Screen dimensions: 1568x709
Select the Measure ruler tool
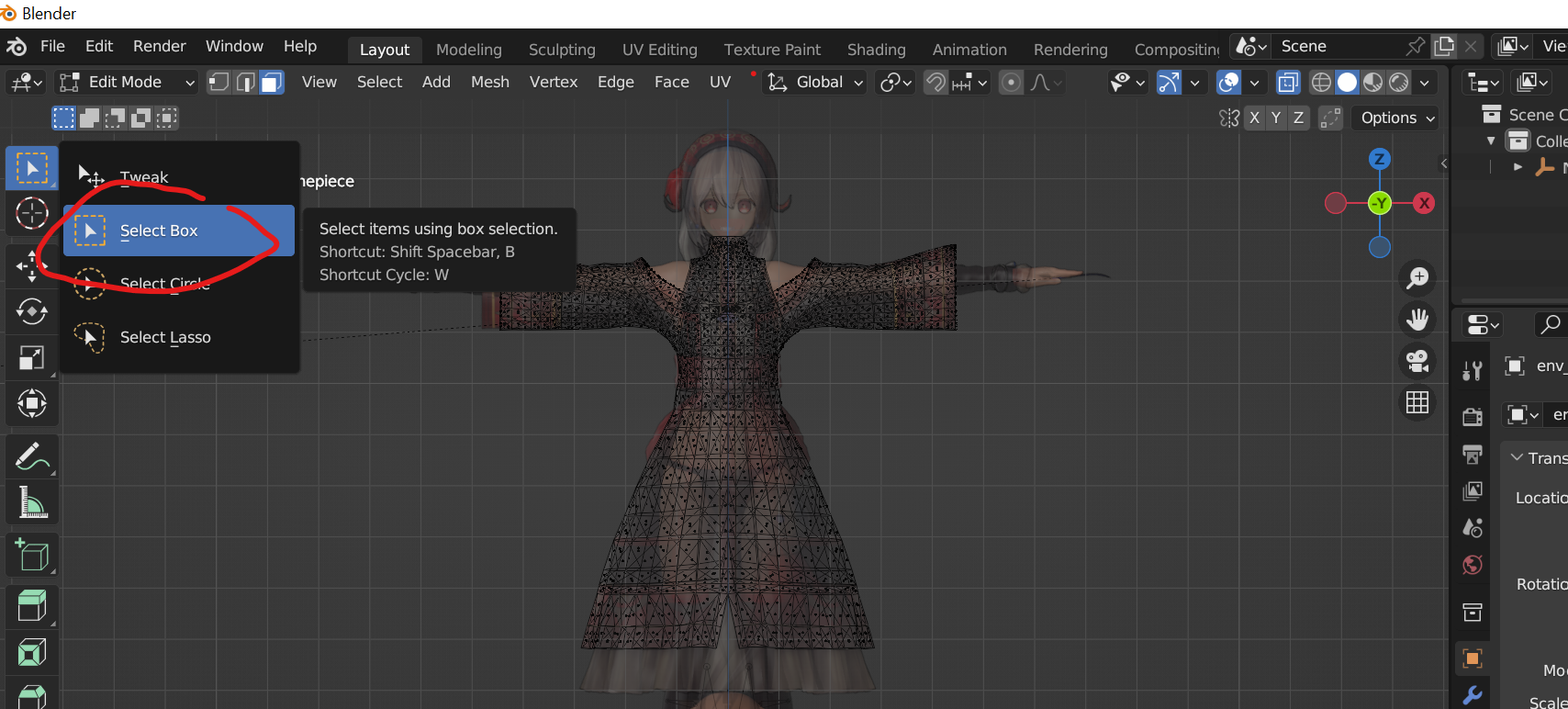coord(32,502)
